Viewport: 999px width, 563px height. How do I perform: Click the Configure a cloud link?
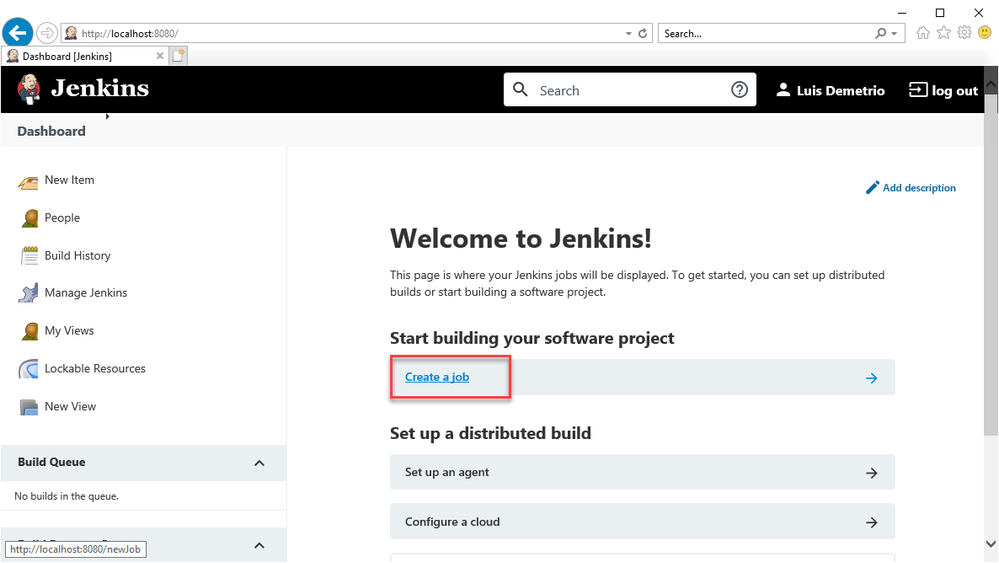point(452,522)
